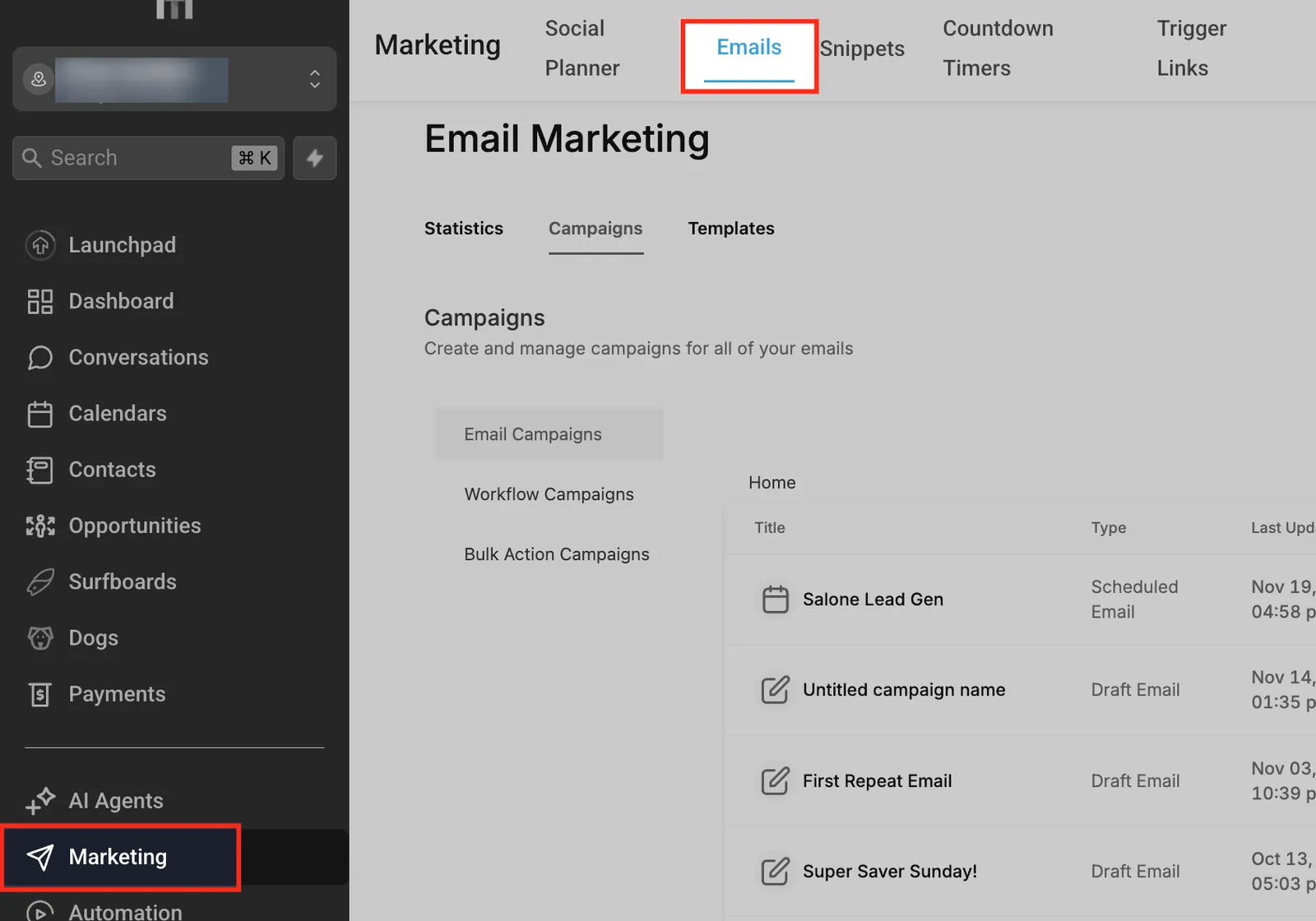Open the Super Saver Sunday! campaign
This screenshot has height=921, width=1316.
coord(890,872)
